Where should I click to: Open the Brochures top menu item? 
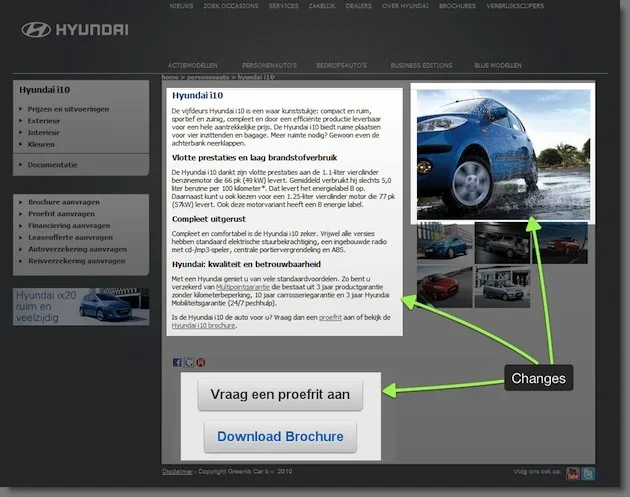coord(457,6)
